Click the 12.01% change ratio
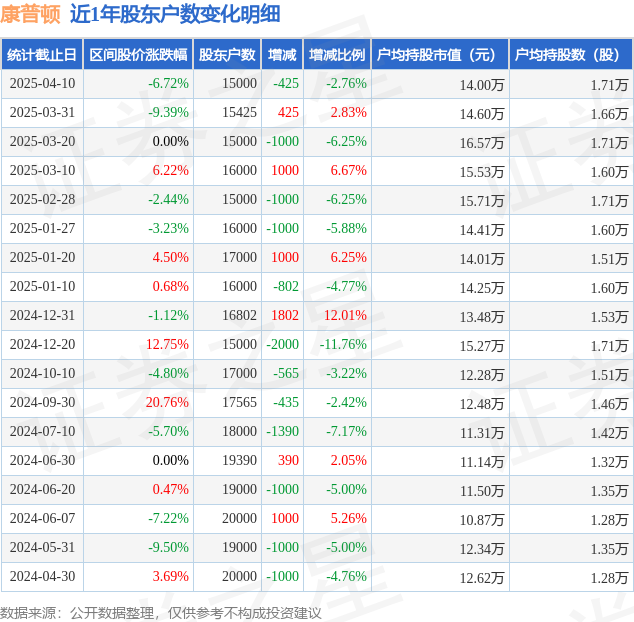The height and width of the screenshot is (622, 634). coord(345,315)
